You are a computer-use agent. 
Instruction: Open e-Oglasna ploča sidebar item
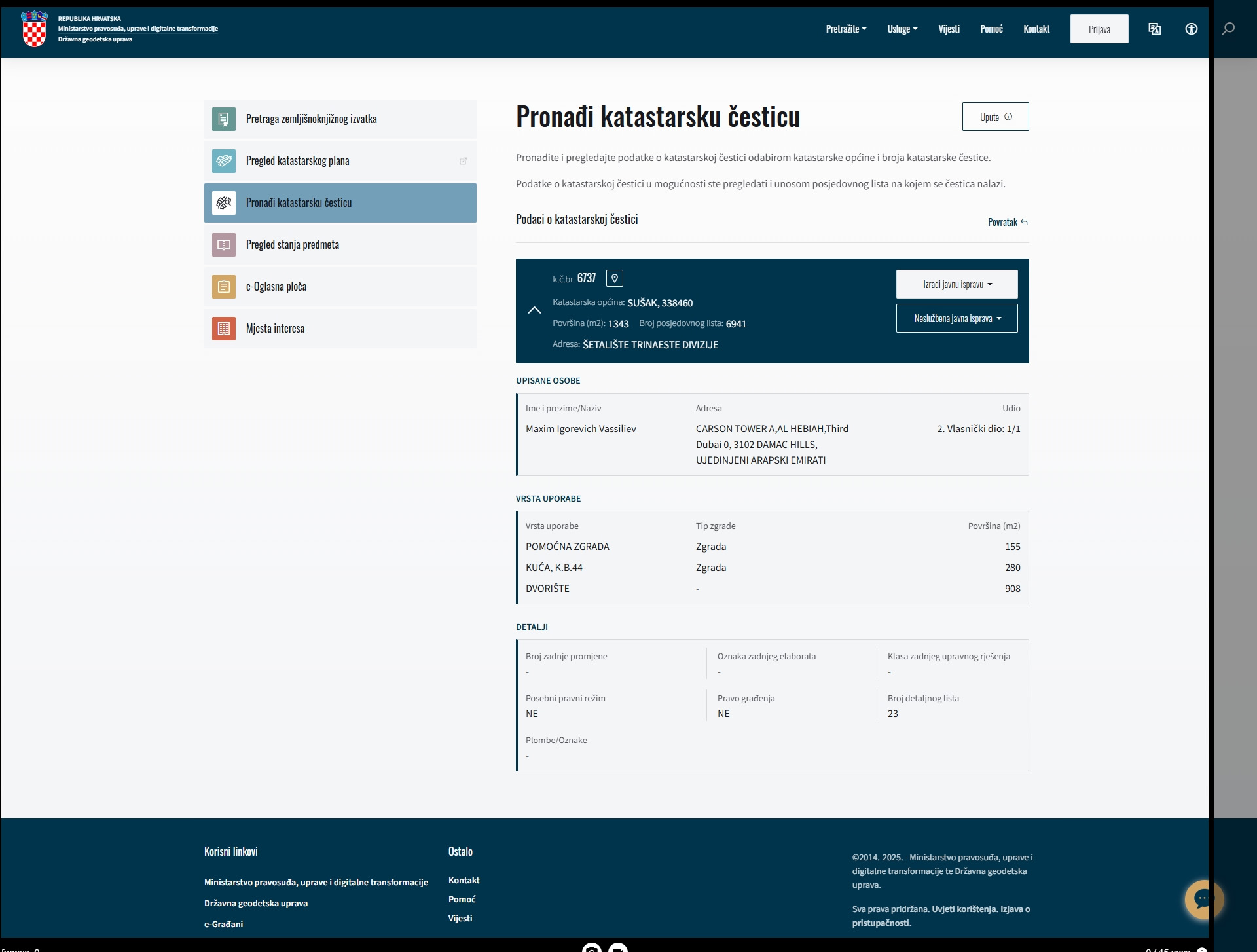tap(340, 287)
